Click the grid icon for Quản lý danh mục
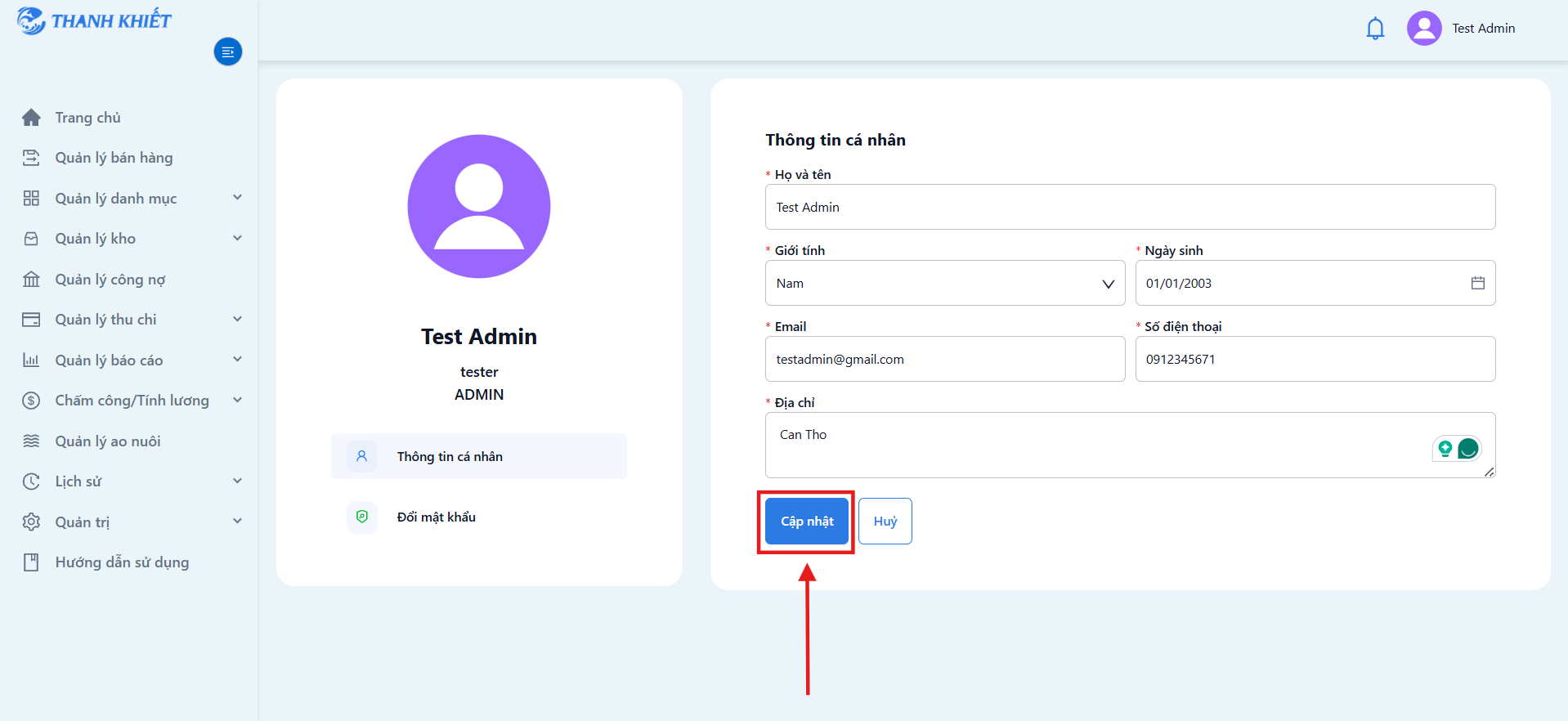The width and height of the screenshot is (1568, 721). [31, 198]
